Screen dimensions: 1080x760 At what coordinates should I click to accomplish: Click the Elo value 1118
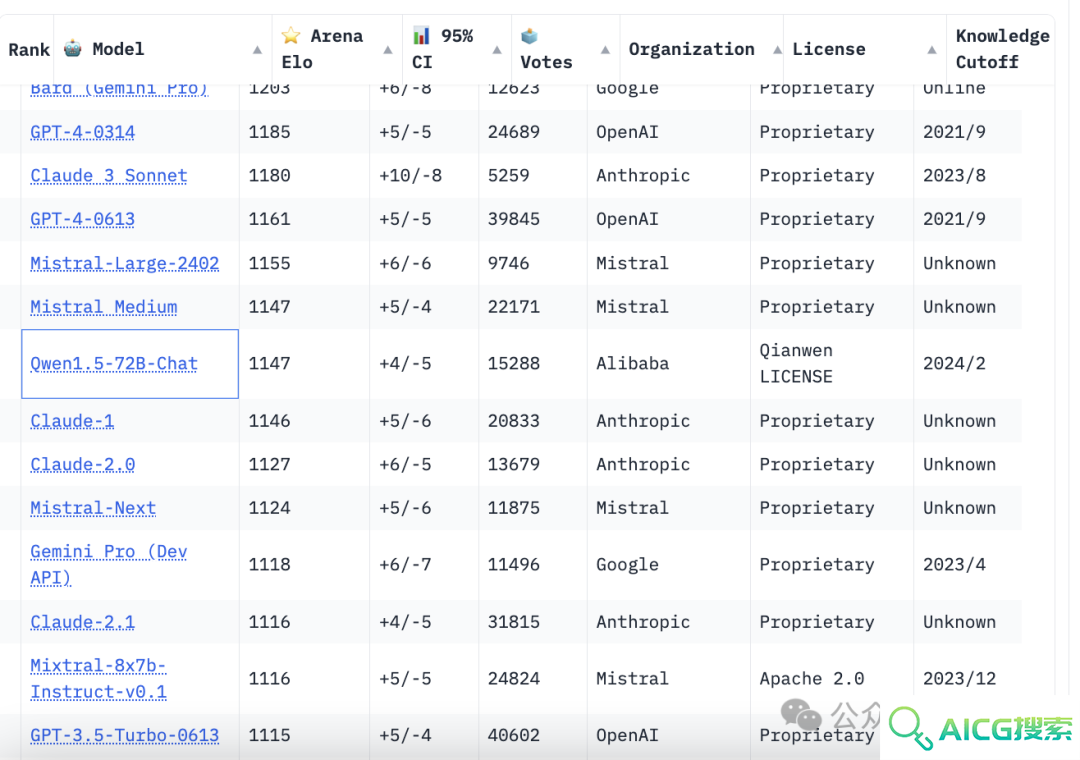pos(269,564)
